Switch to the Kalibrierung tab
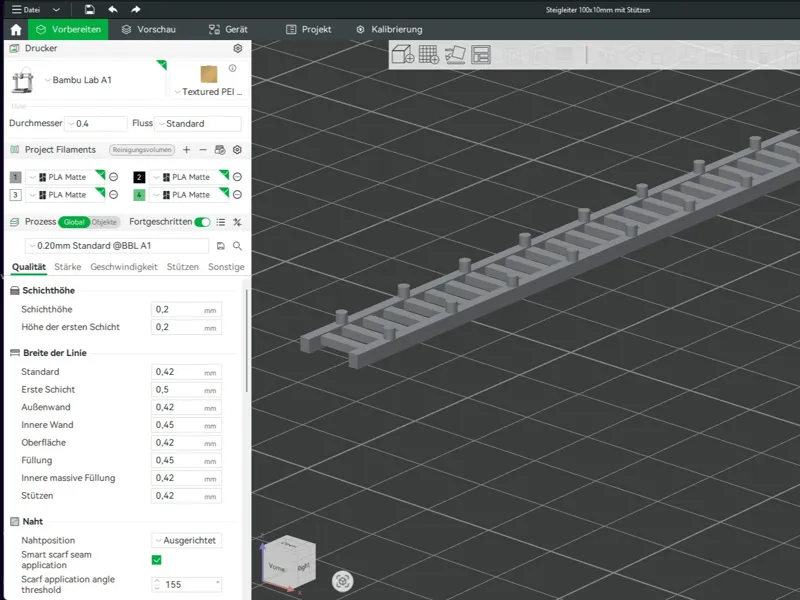The width and height of the screenshot is (800, 600). click(x=389, y=30)
